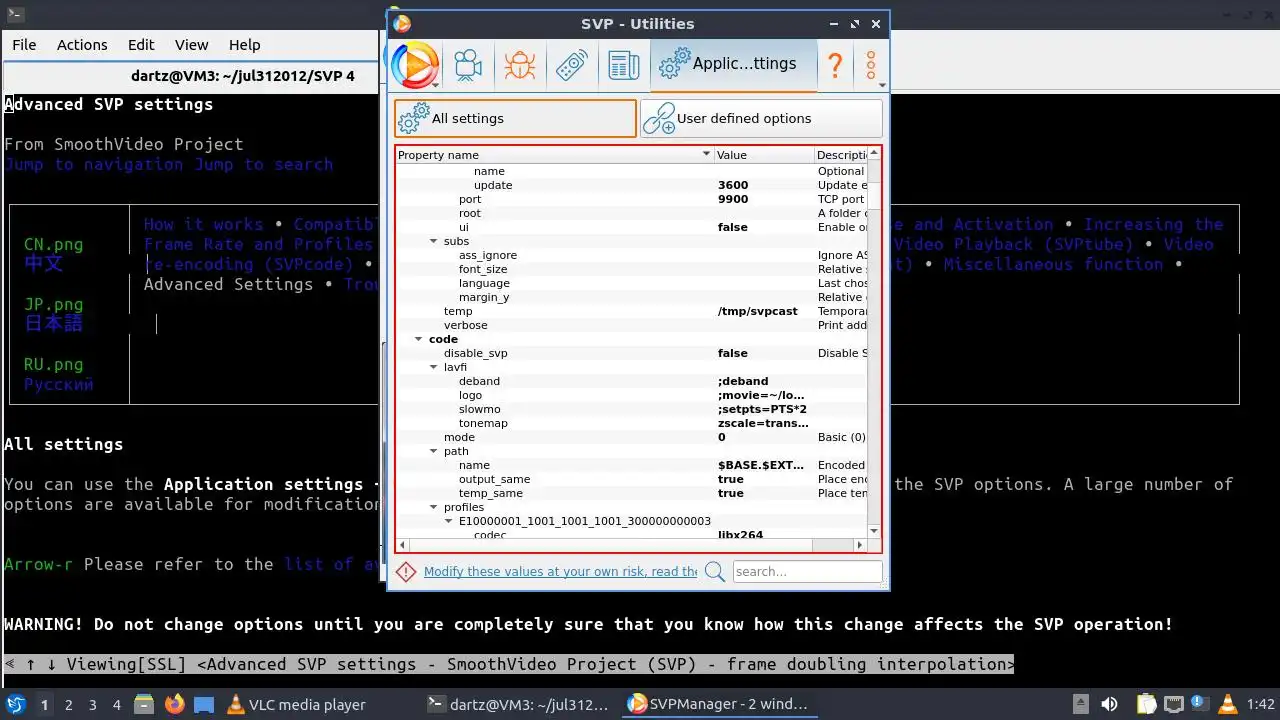1280x720 pixels.
Task: Open User defined options
Action: 761,118
